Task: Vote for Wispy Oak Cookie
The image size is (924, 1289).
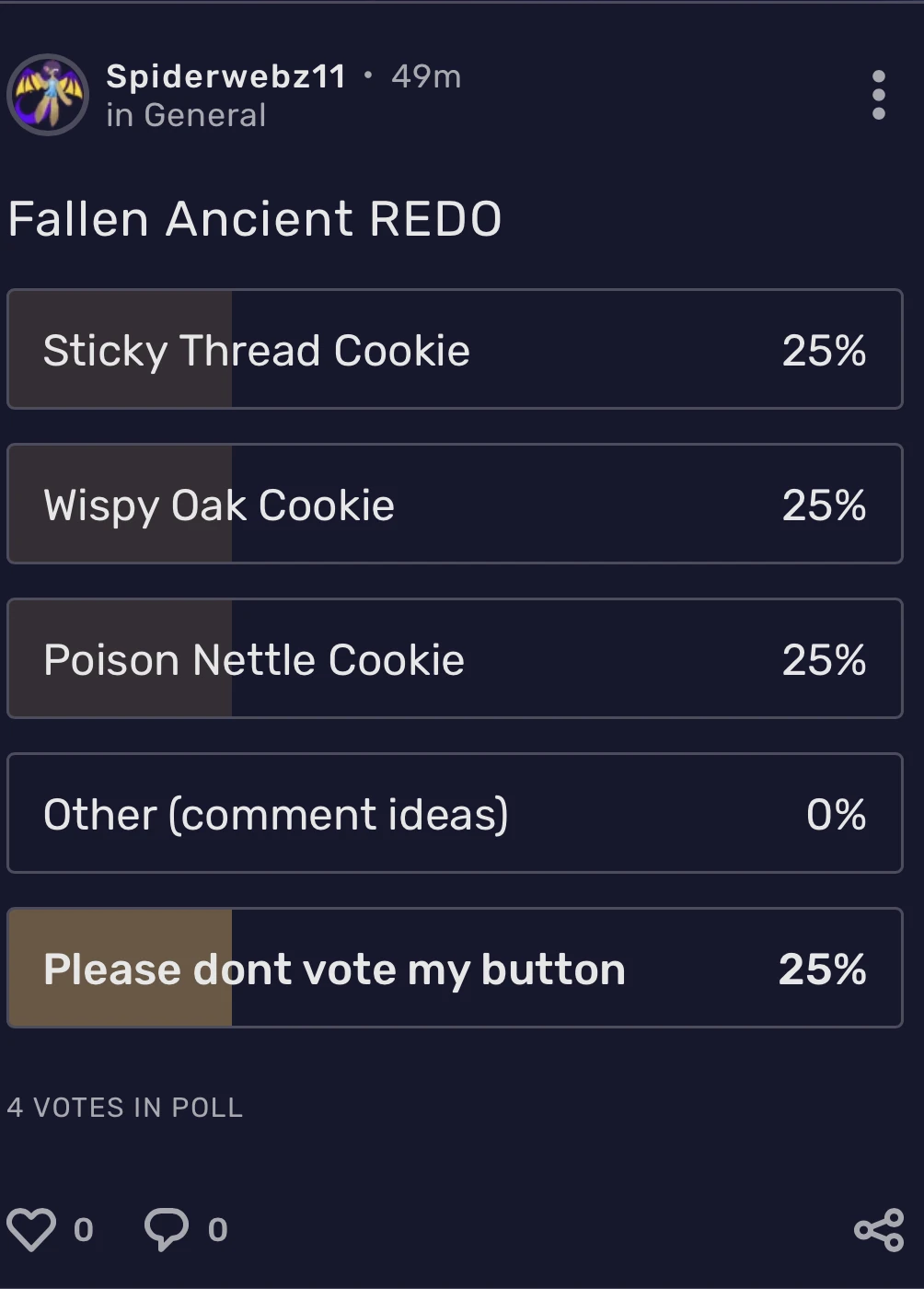Action: click(x=456, y=504)
